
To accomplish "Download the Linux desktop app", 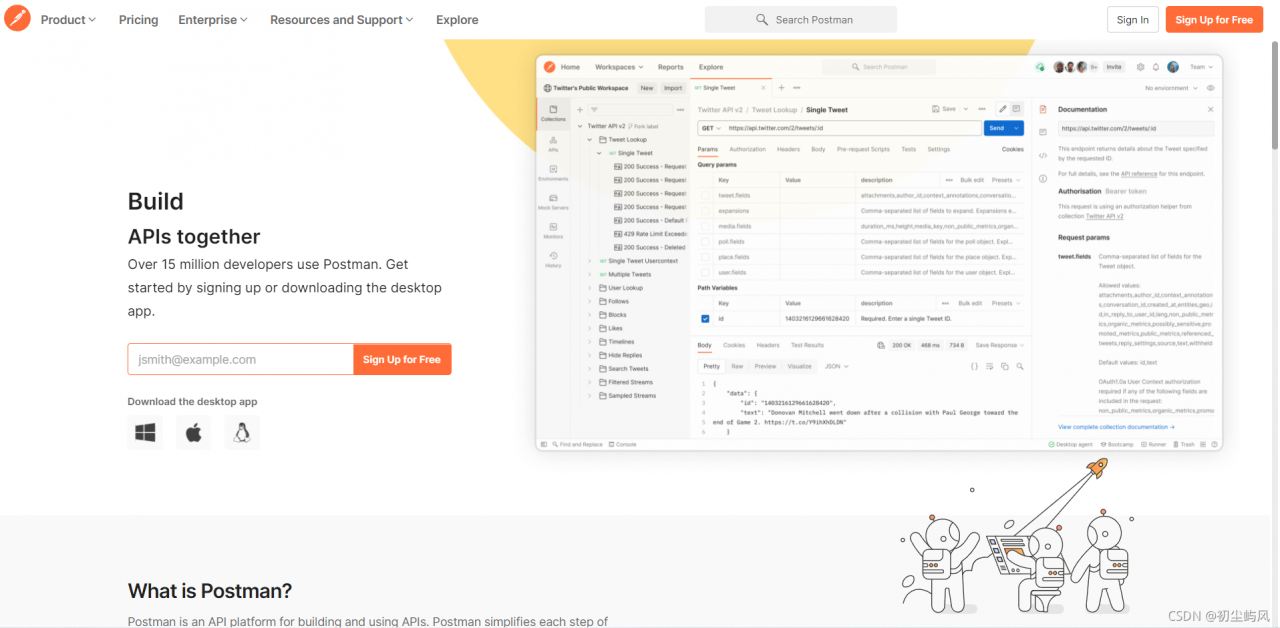I will coord(242,433).
